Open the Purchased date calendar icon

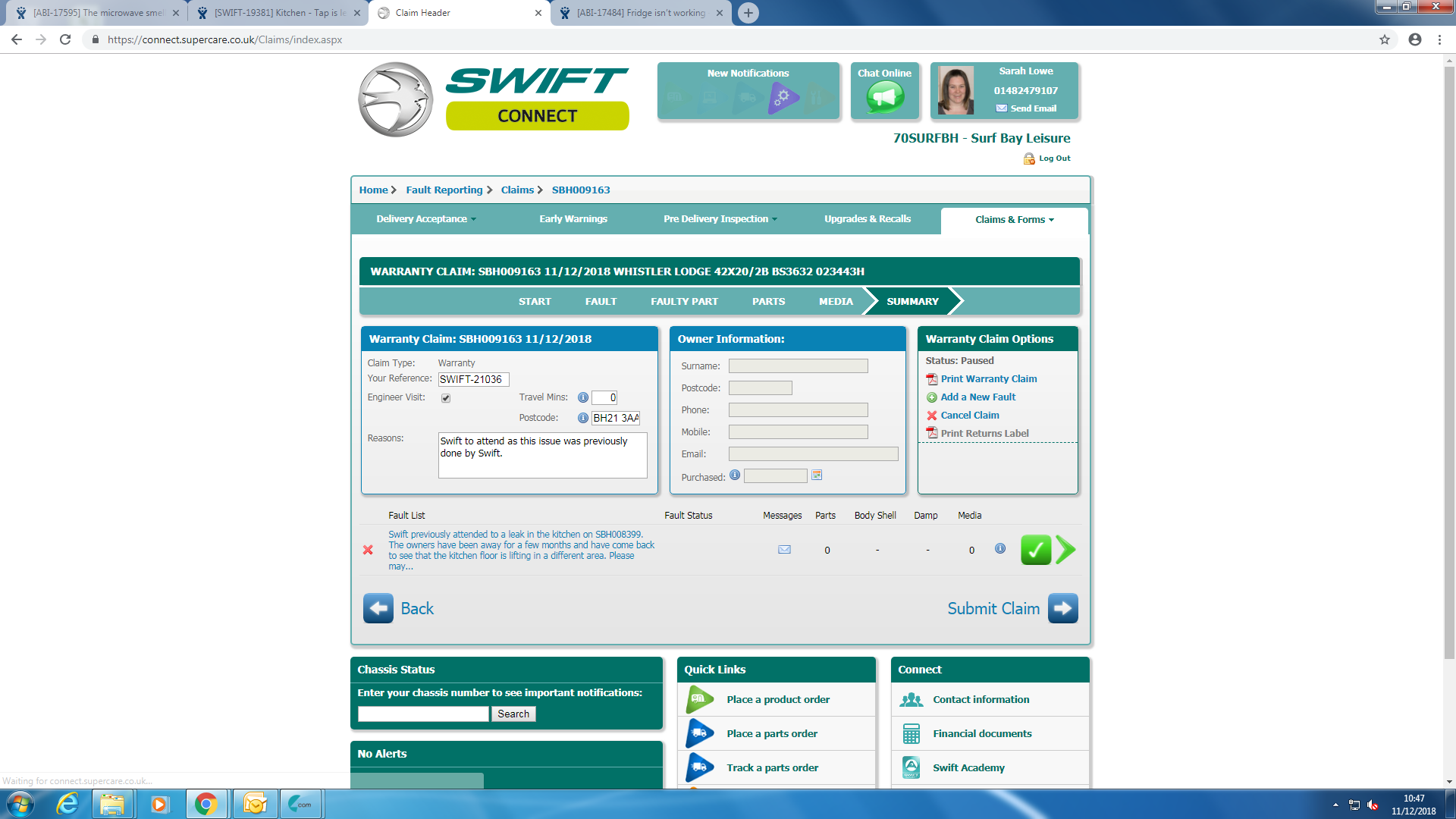(817, 475)
